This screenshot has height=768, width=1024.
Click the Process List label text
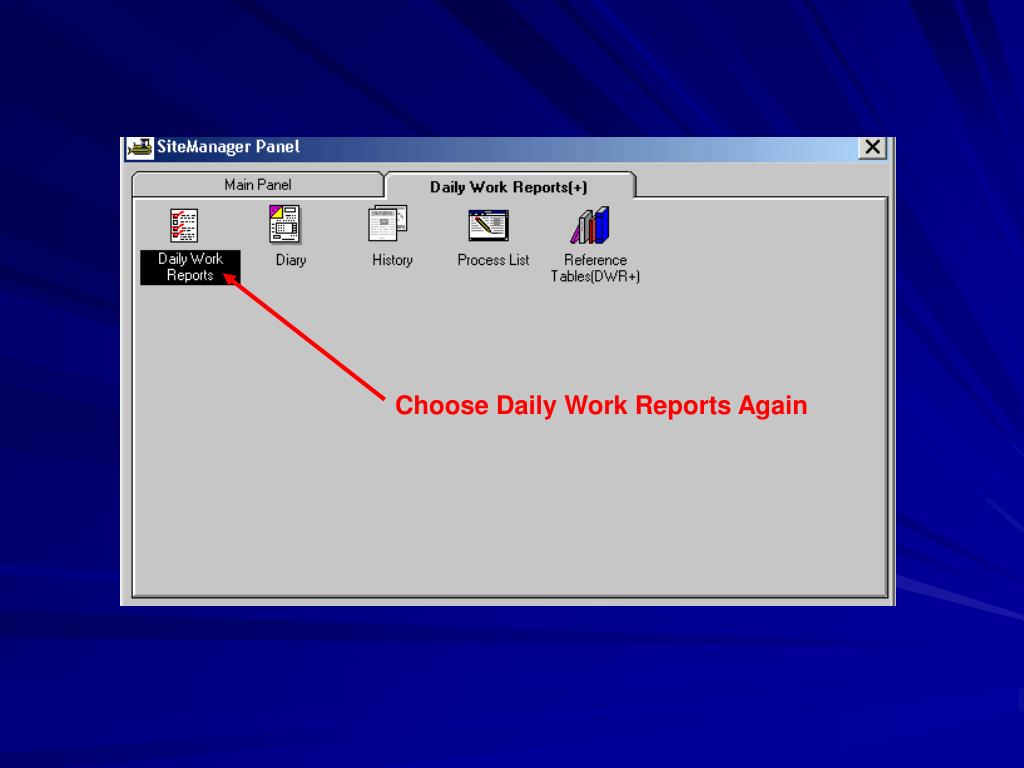click(x=493, y=260)
